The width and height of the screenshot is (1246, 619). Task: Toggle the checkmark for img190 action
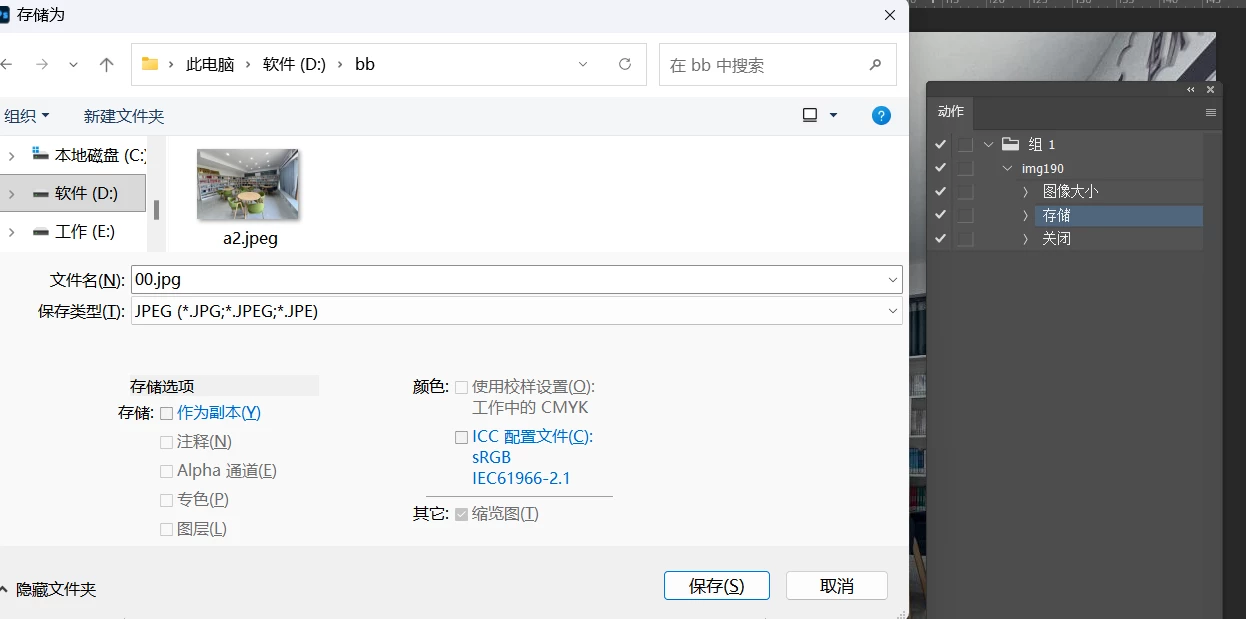(940, 168)
